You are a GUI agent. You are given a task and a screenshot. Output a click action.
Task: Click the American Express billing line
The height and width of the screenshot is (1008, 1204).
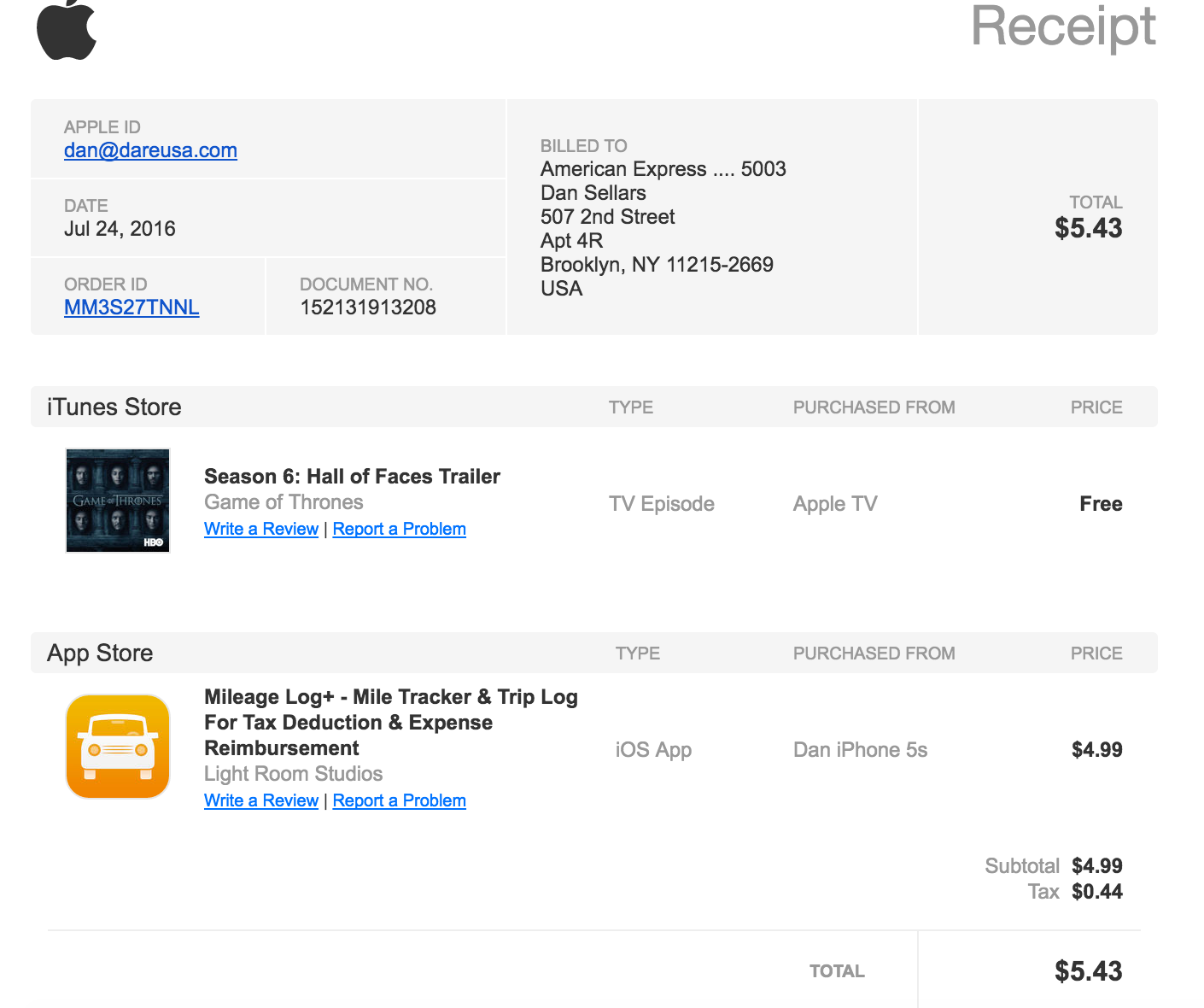(x=663, y=169)
